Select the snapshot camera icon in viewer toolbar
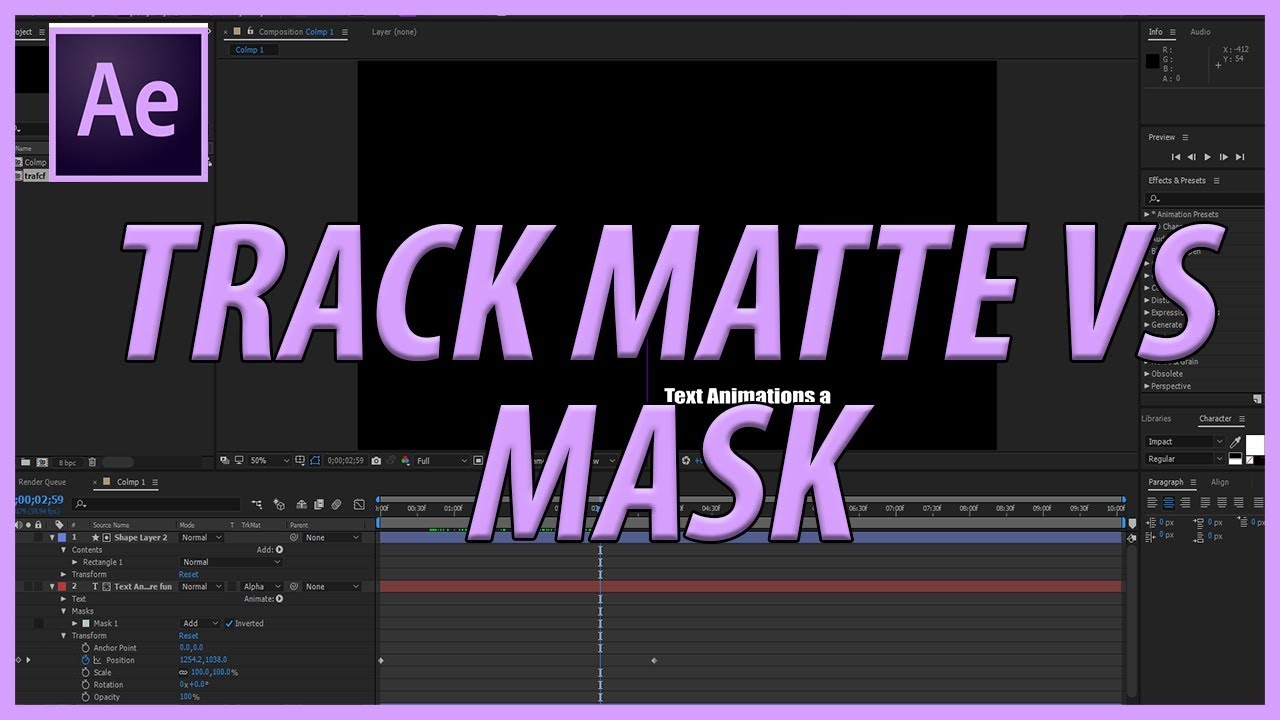The height and width of the screenshot is (720, 1280). 377,461
